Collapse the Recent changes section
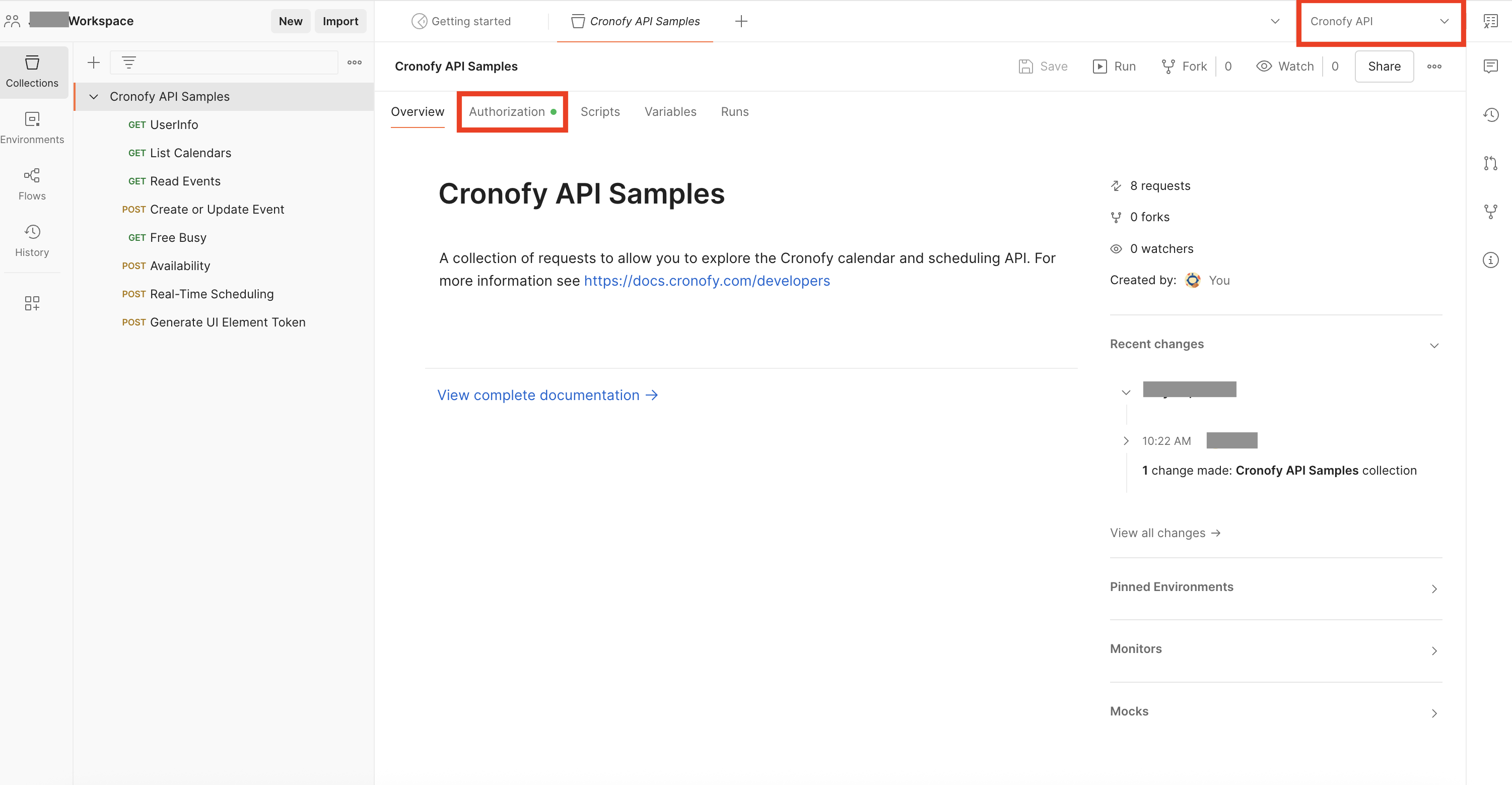The width and height of the screenshot is (1512, 785). tap(1275, 344)
